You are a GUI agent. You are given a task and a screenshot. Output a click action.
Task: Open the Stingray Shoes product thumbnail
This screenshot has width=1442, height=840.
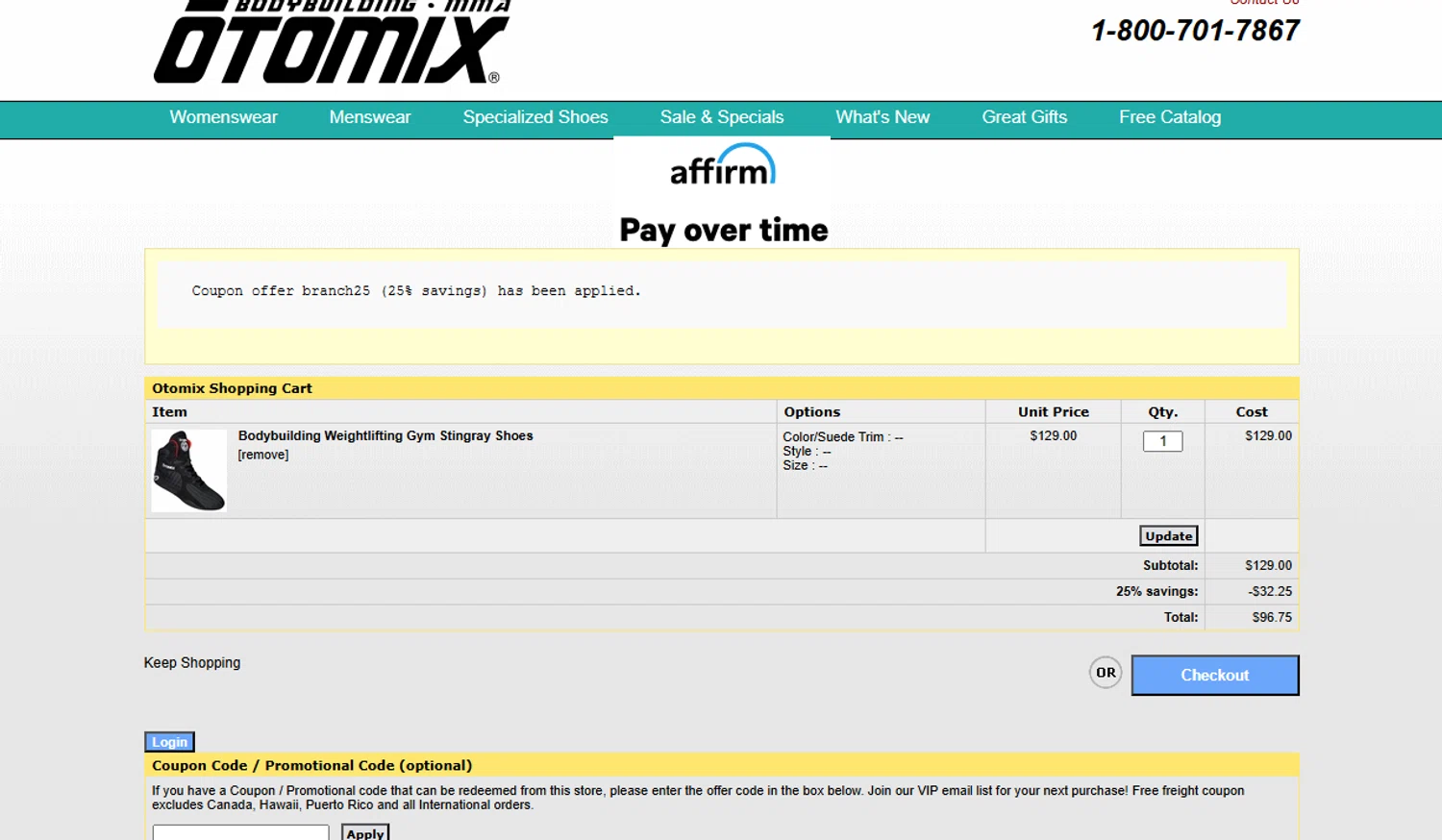click(x=189, y=470)
